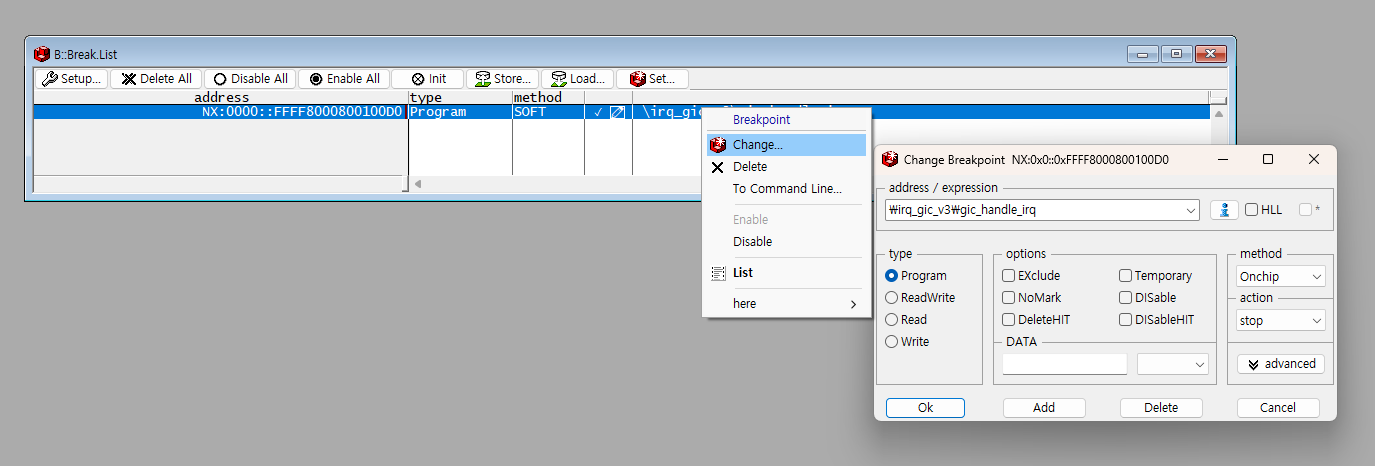Click the address column header
Screen dimensions: 1375x466
click(221, 97)
